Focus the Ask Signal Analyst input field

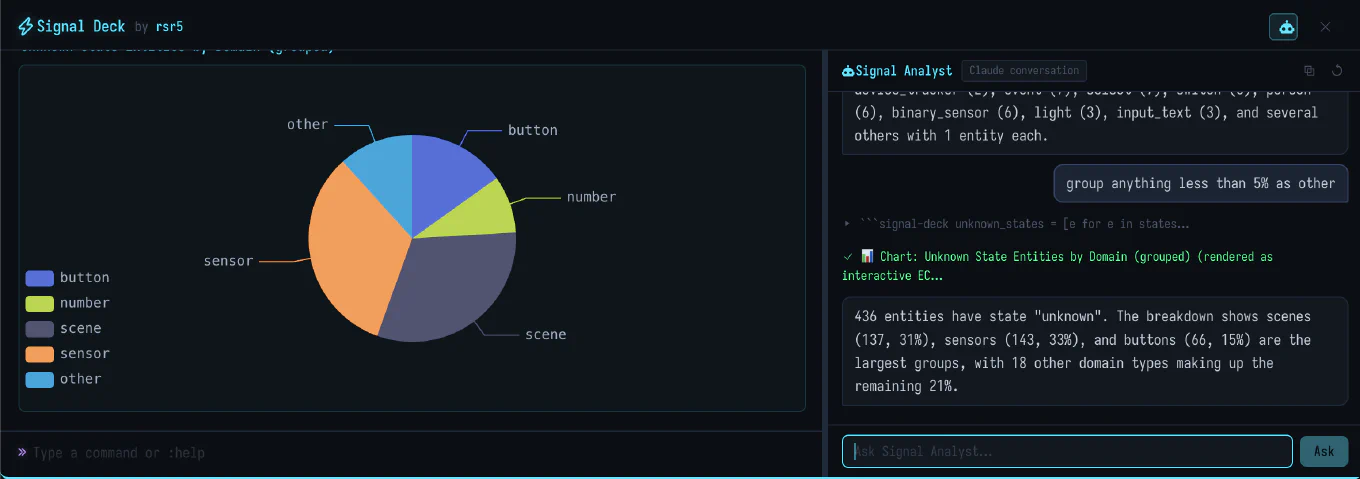(1067, 451)
